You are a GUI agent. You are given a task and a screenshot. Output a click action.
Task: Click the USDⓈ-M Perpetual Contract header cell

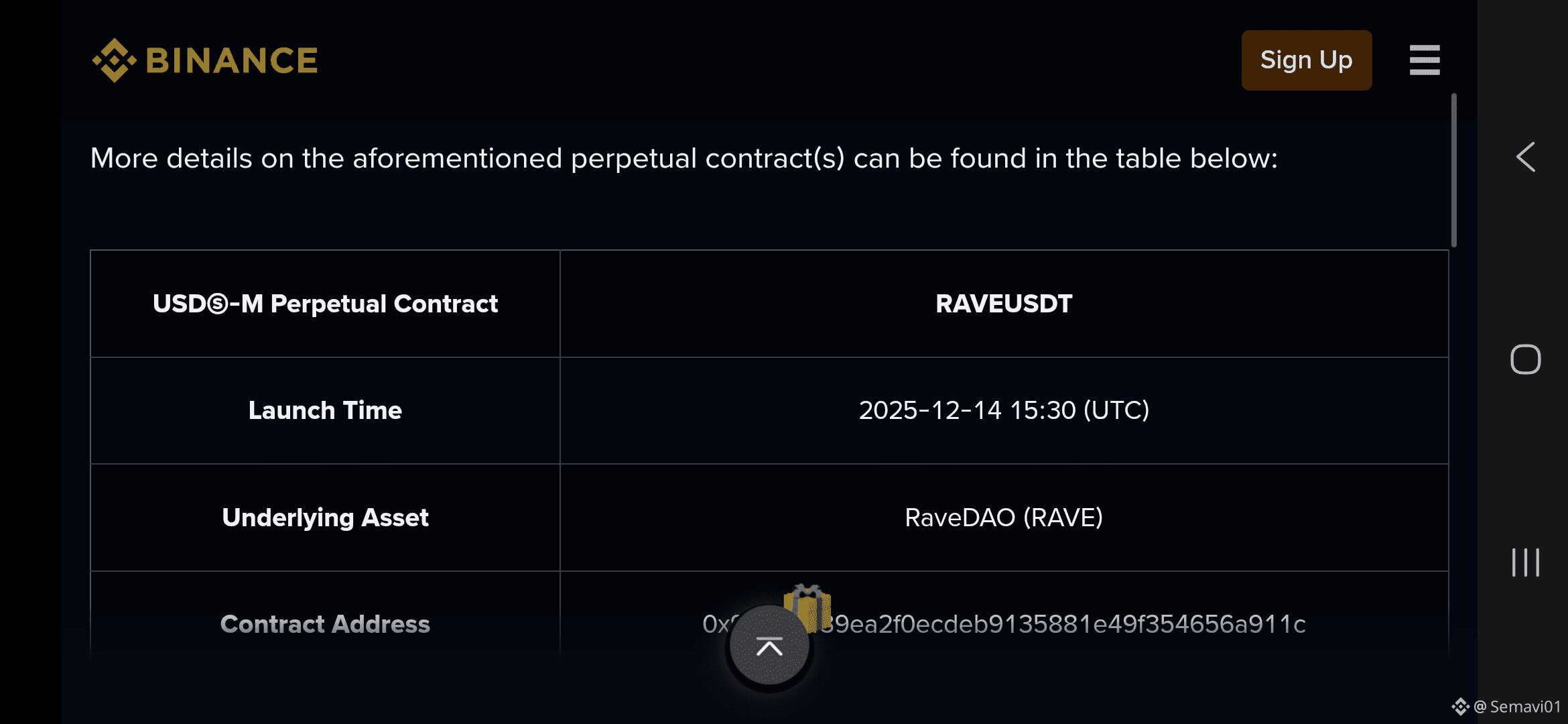pyautogui.click(x=325, y=304)
